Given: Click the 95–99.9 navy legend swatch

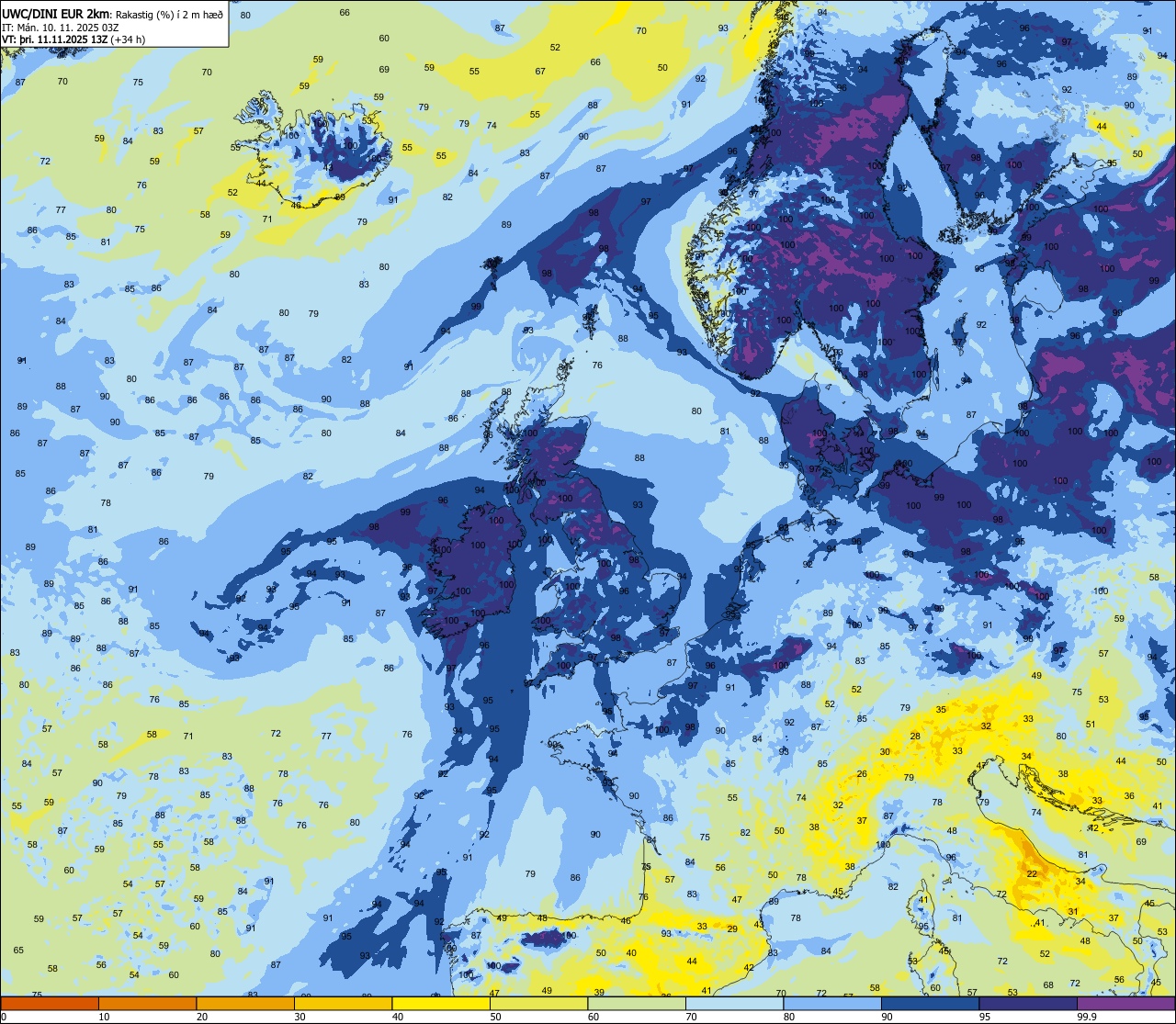Looking at the screenshot, I should pyautogui.click(x=1028, y=1003).
